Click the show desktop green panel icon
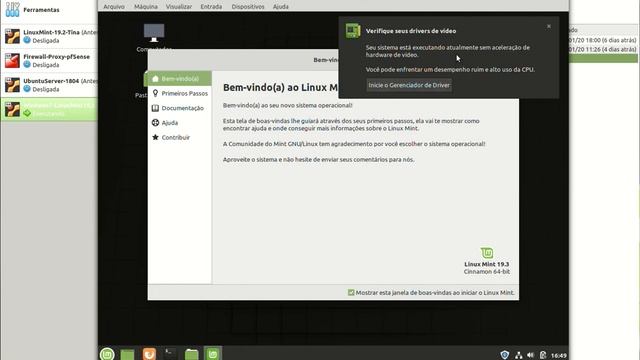The image size is (640, 360). click(127, 354)
